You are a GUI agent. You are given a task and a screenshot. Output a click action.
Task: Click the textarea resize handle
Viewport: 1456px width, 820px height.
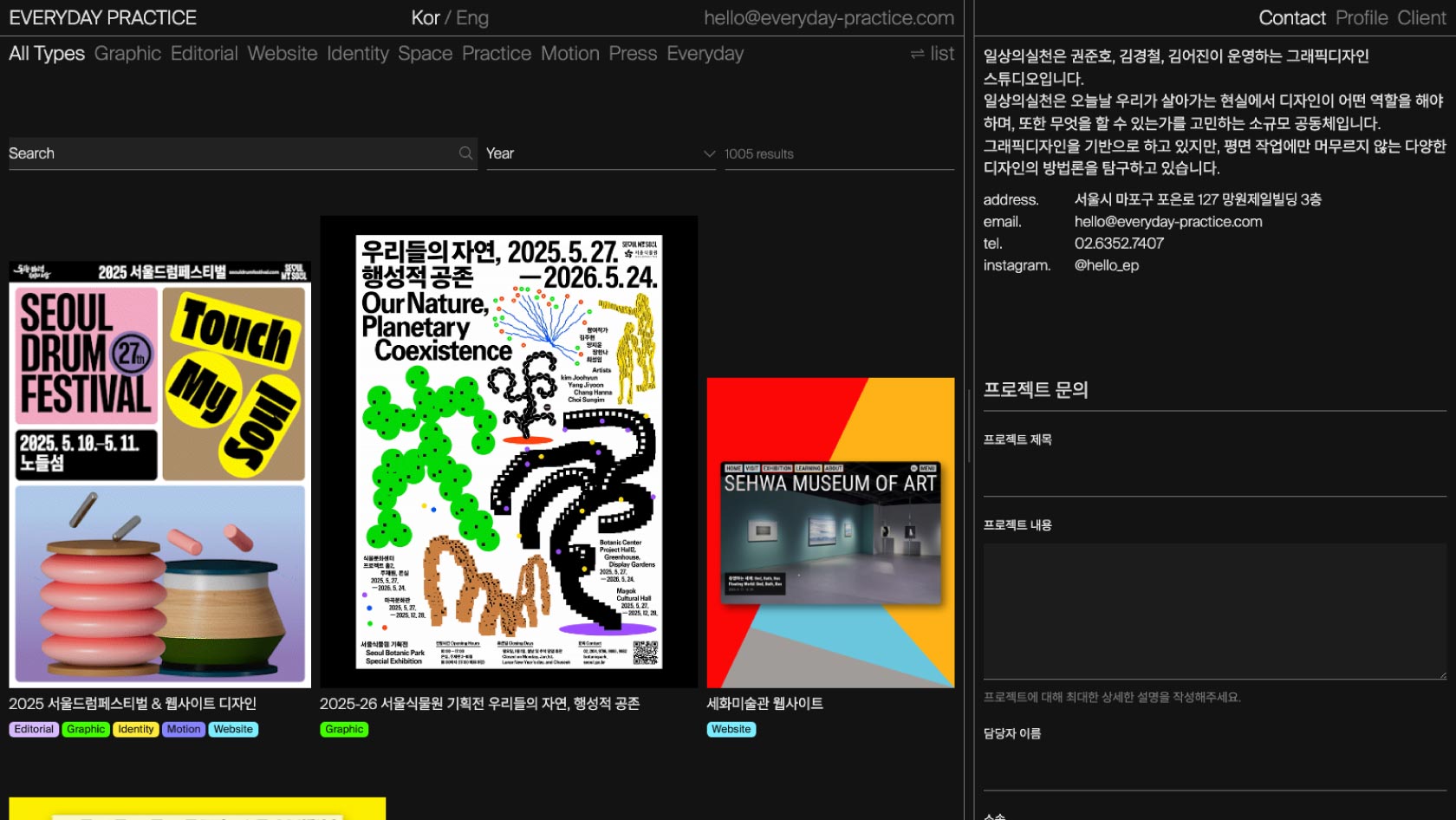pos(1442,674)
